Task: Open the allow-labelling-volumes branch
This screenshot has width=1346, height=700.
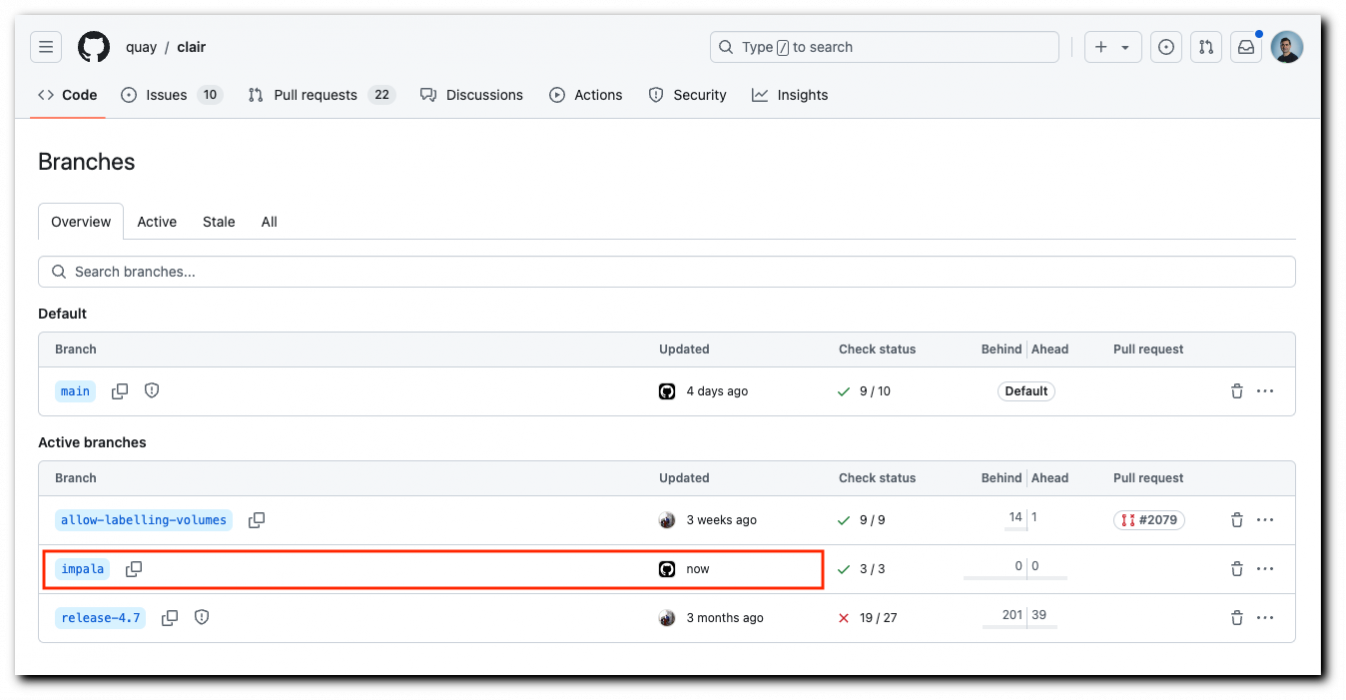Action: (x=144, y=520)
